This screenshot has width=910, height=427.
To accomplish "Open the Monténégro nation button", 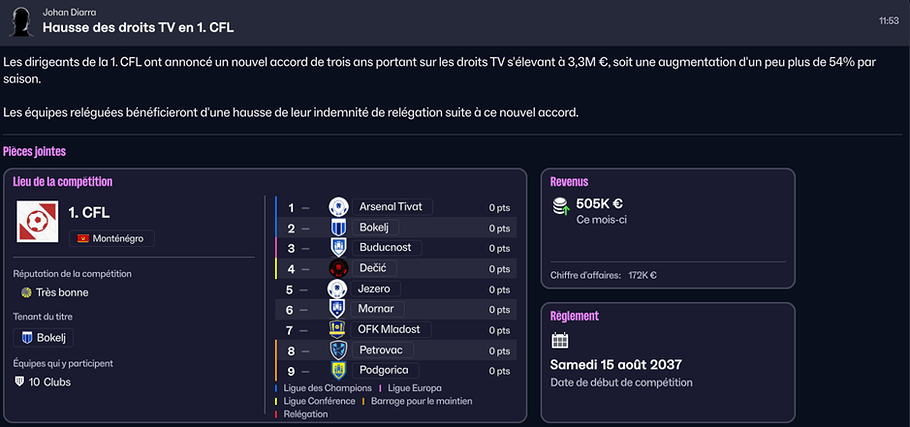I will (111, 239).
